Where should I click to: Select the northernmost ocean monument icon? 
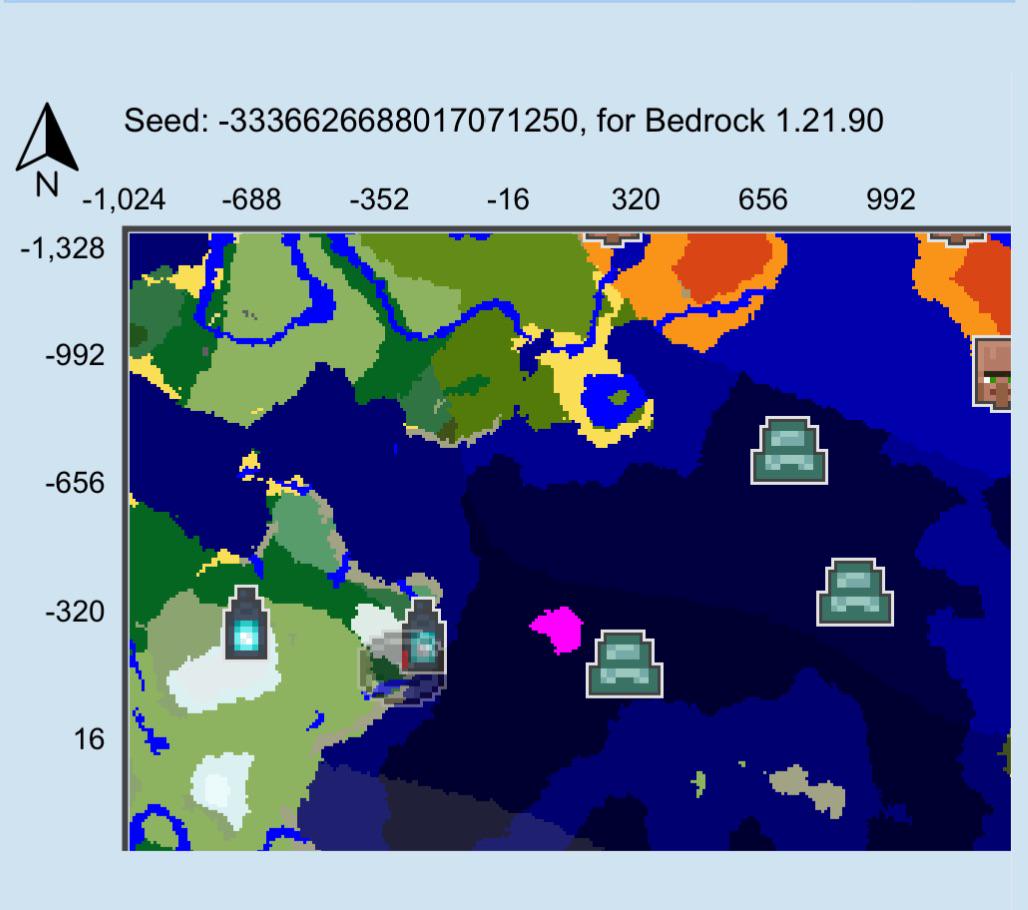point(789,450)
